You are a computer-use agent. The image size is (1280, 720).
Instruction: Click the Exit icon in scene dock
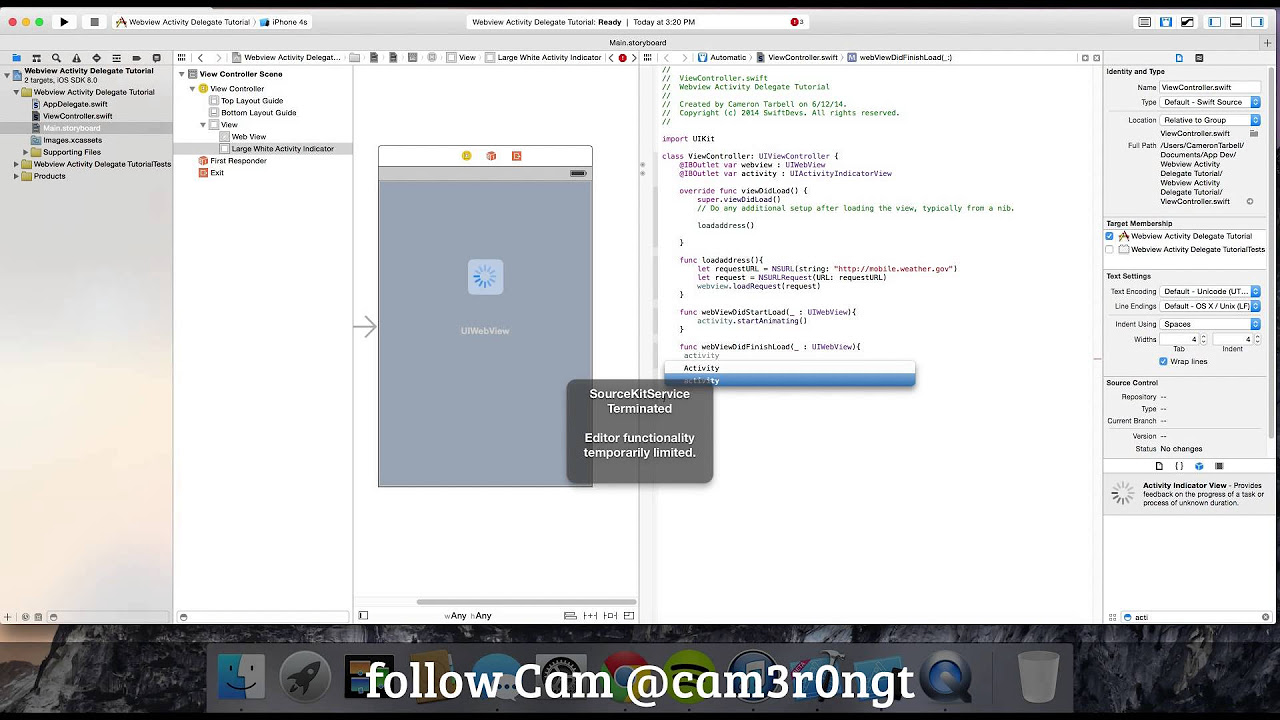coord(516,156)
